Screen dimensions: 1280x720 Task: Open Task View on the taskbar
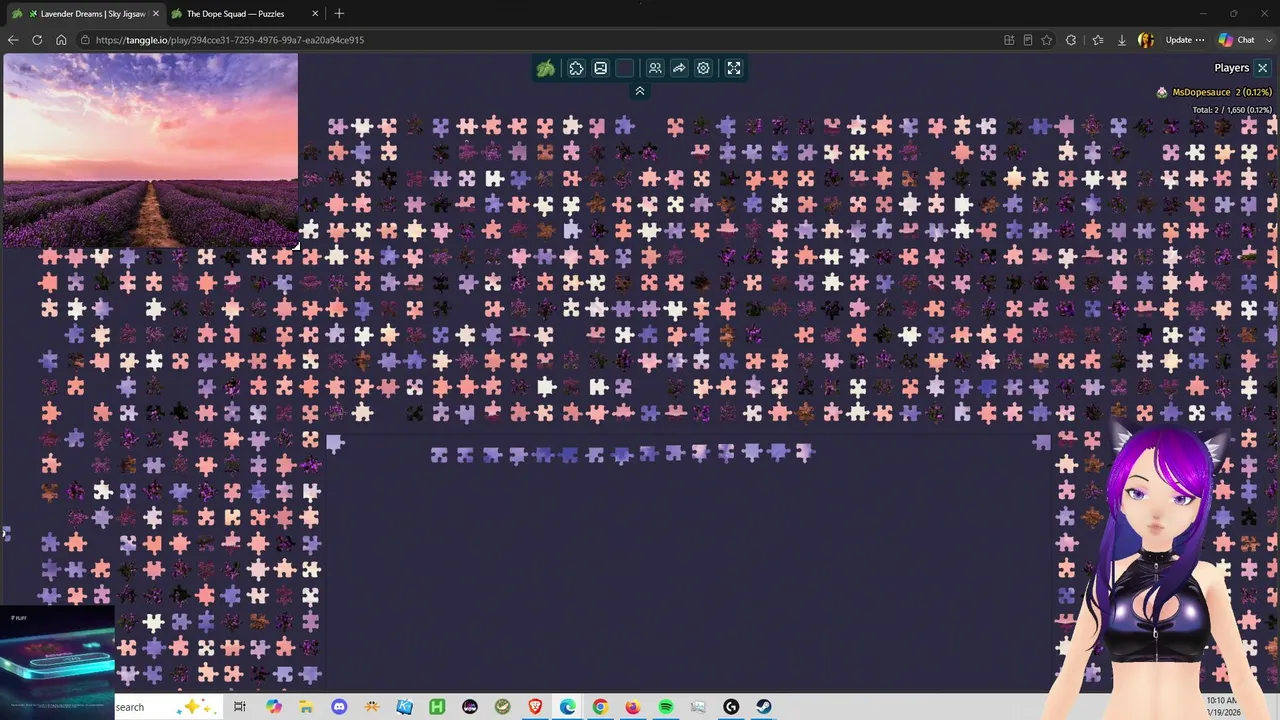(240, 707)
